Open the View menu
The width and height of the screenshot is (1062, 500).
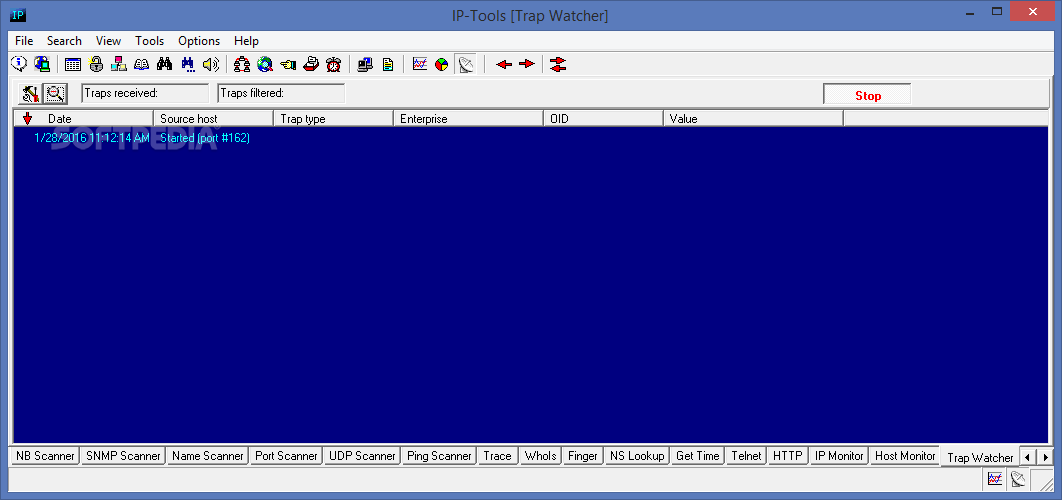[108, 41]
